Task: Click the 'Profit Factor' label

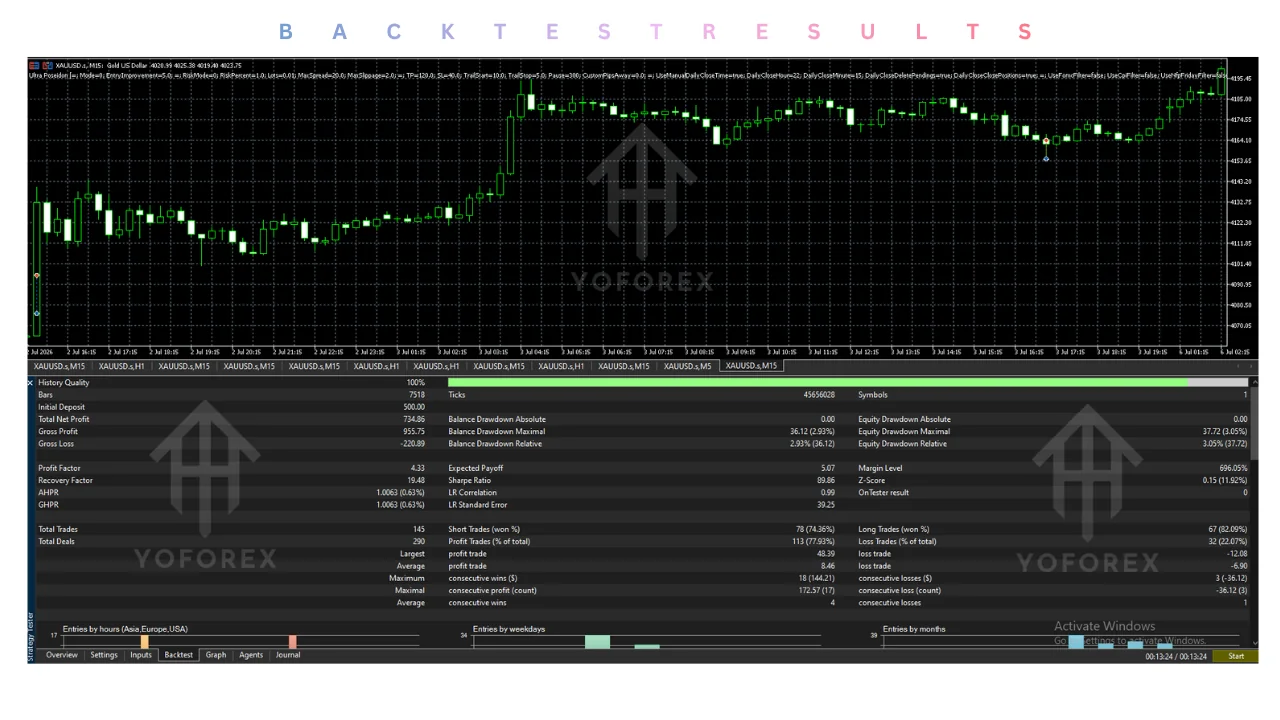Action: pos(59,468)
